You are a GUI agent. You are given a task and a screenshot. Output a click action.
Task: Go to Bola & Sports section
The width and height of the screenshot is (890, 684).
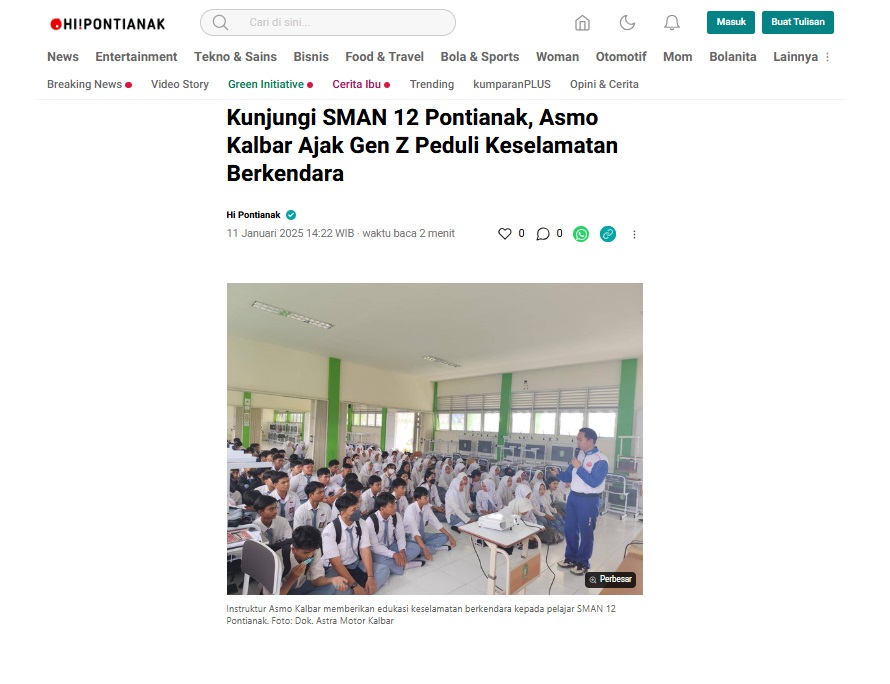[480, 57]
